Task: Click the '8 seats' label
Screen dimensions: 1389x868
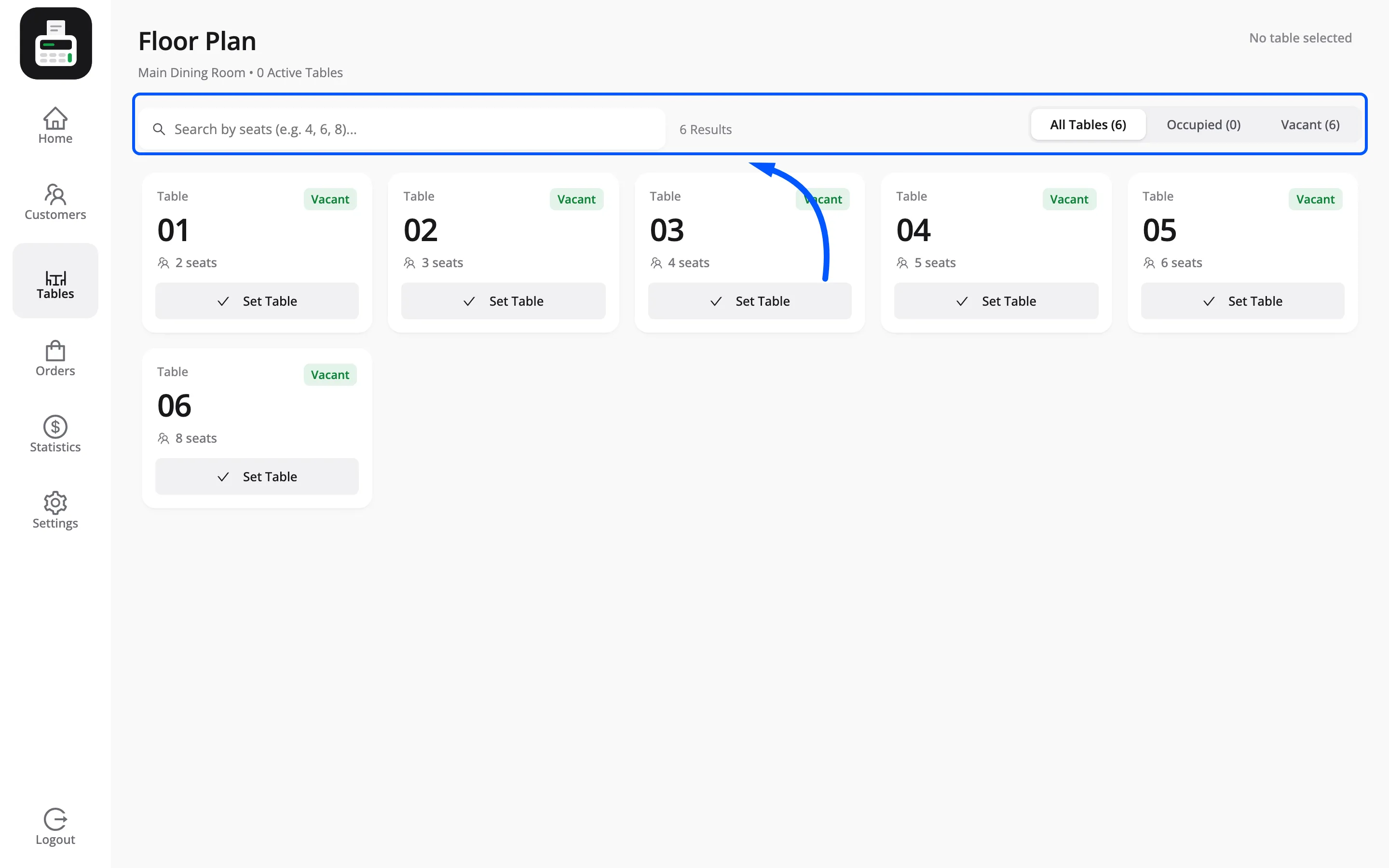Action: 196,439
